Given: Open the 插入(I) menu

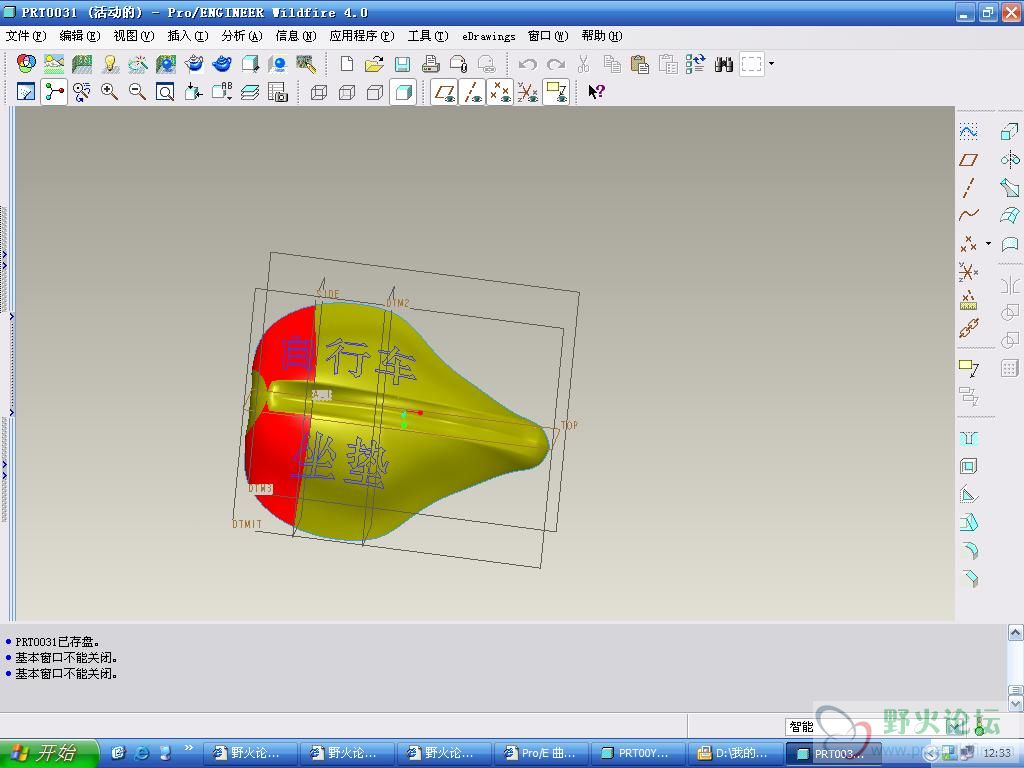Looking at the screenshot, I should click(188, 36).
